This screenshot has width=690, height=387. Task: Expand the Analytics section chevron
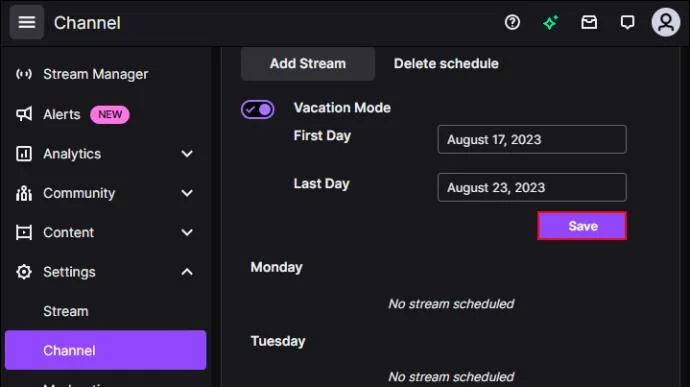coord(187,154)
